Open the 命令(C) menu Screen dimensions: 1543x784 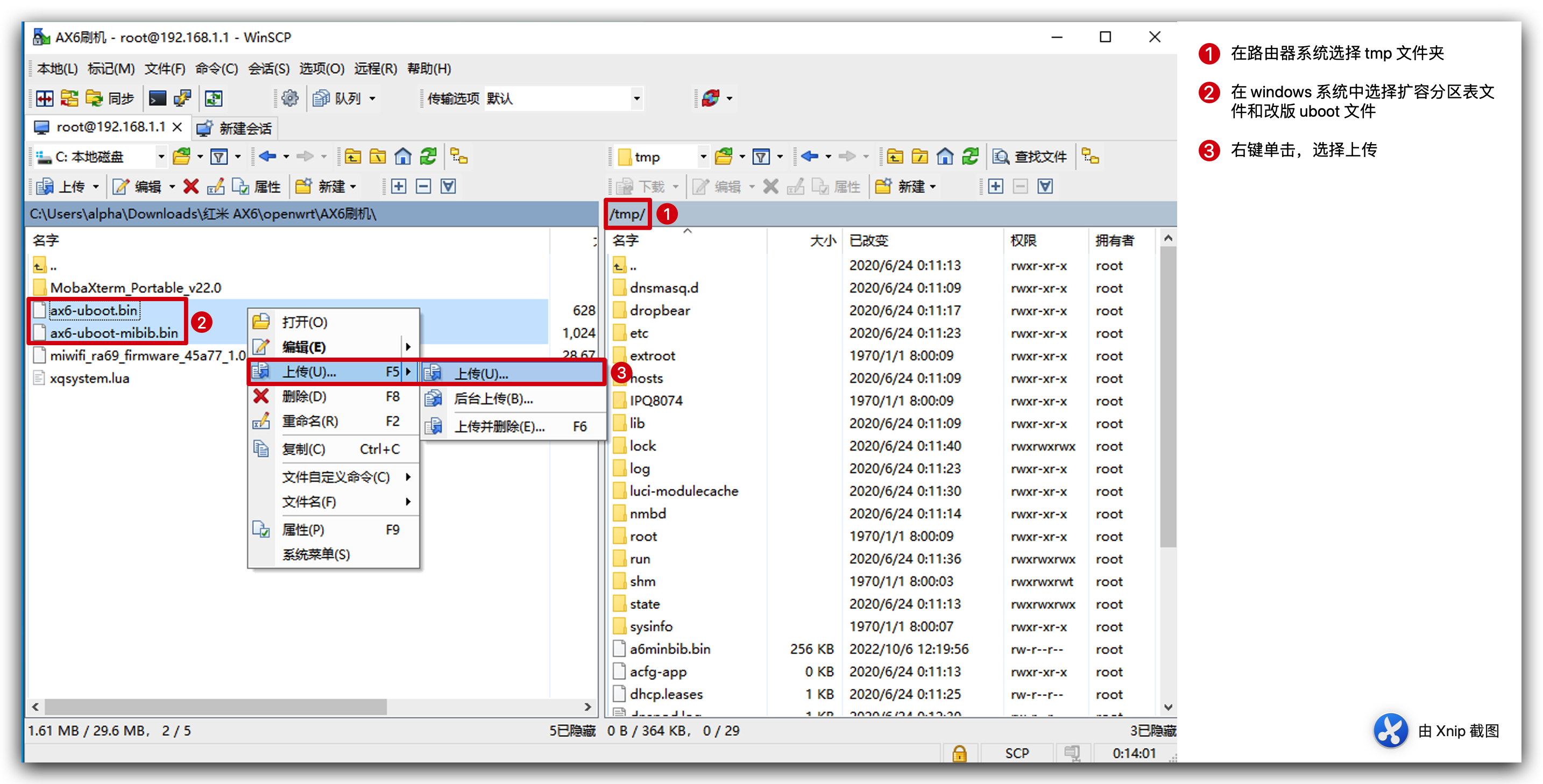(216, 69)
